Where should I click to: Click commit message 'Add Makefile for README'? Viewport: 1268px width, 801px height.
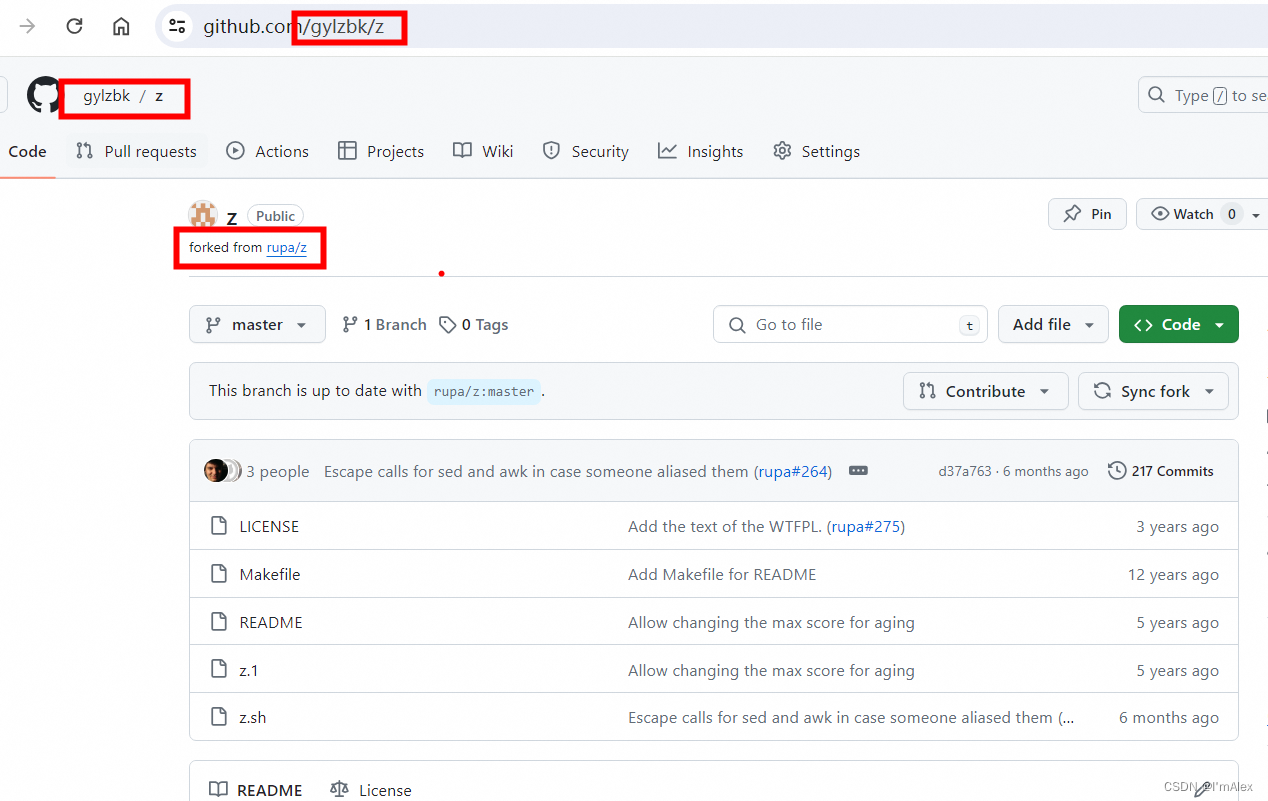point(722,574)
